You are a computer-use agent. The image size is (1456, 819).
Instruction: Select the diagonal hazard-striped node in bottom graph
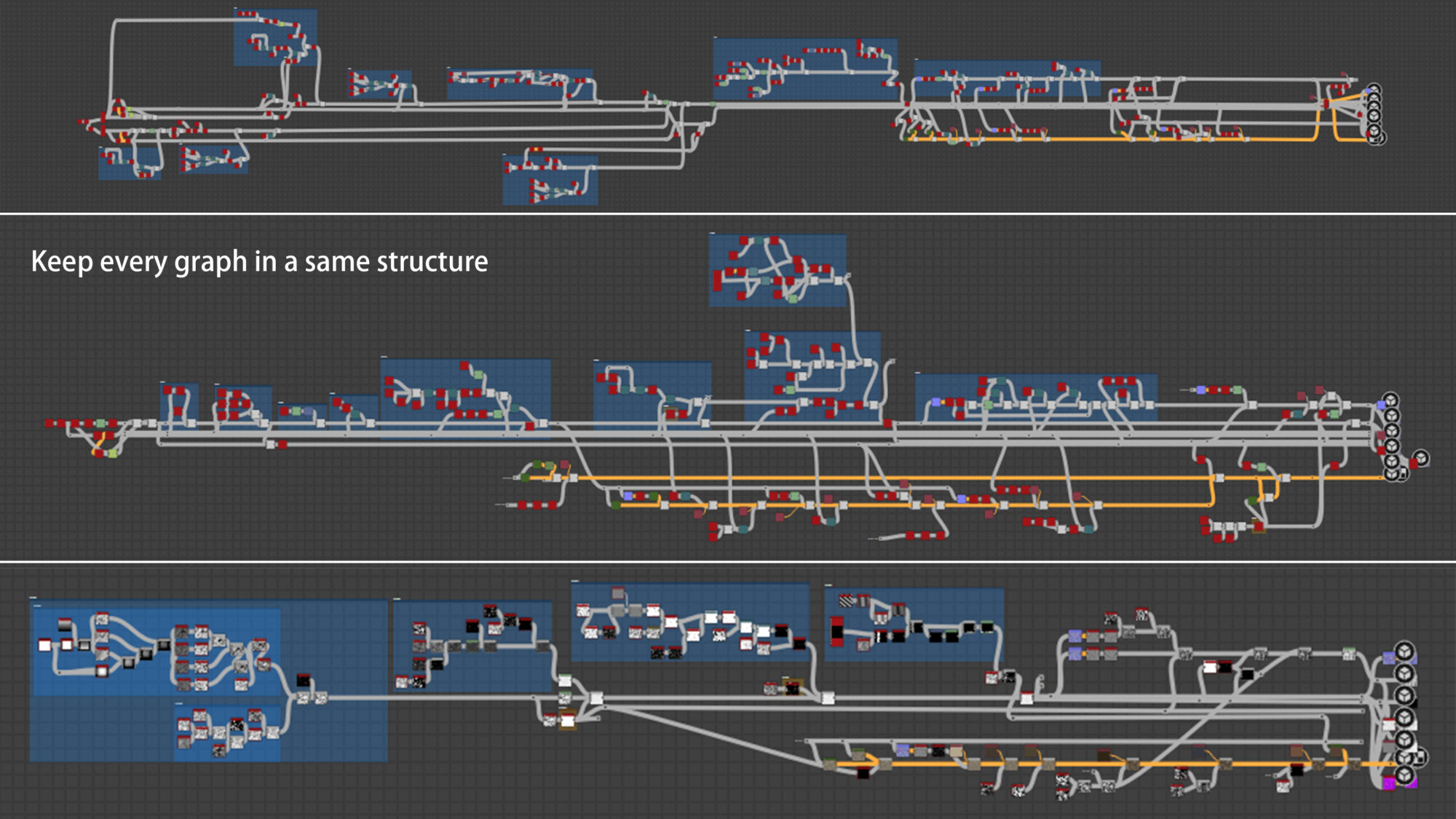coord(845,603)
